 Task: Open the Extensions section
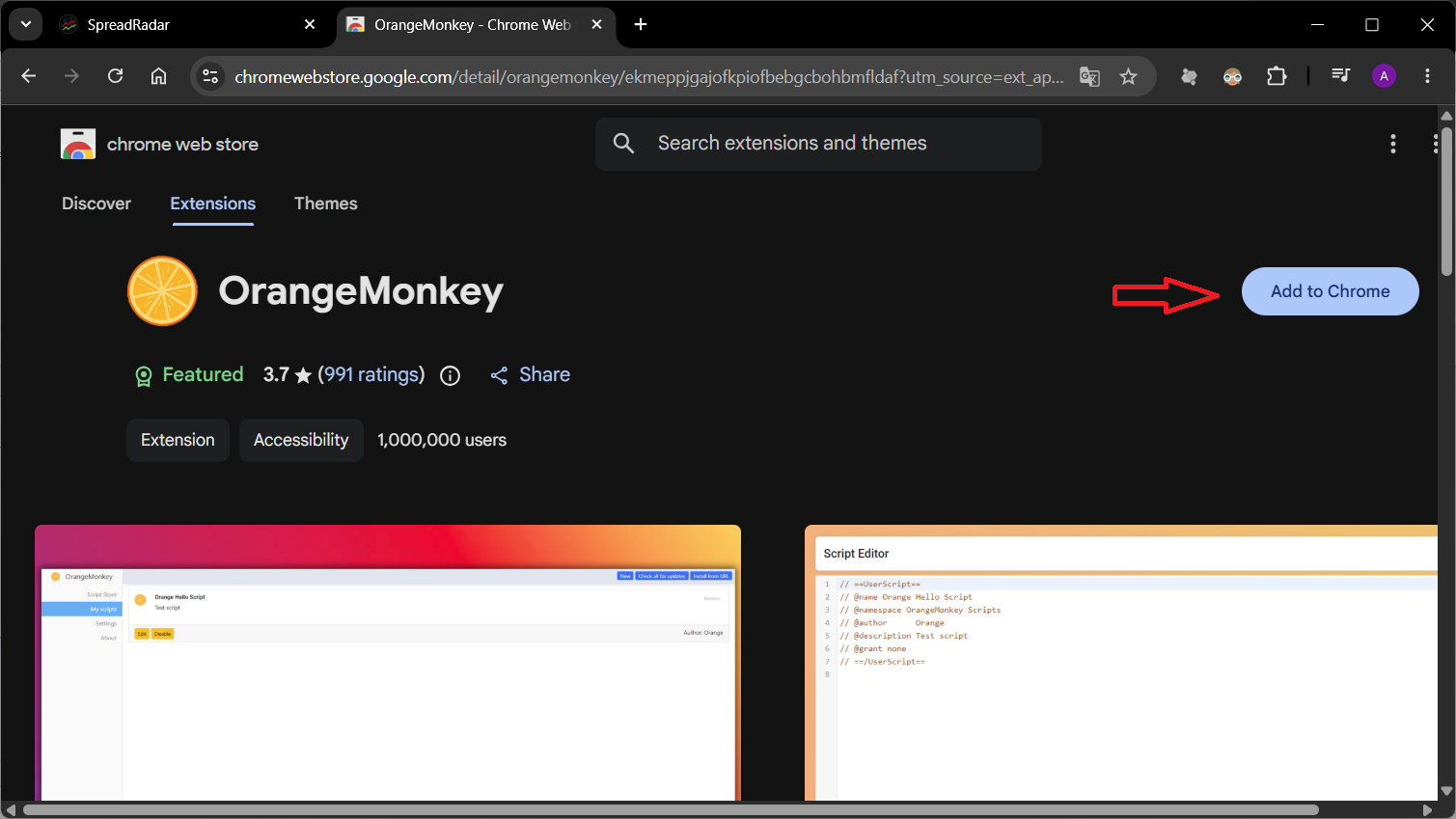(x=213, y=204)
